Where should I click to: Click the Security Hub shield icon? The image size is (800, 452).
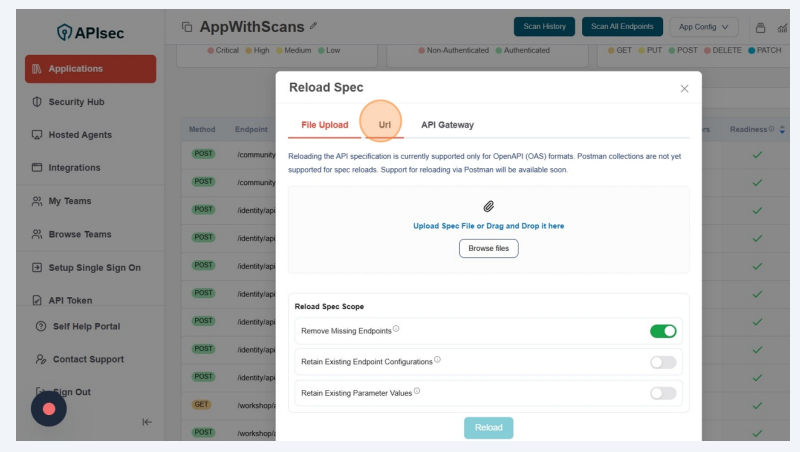(x=37, y=102)
